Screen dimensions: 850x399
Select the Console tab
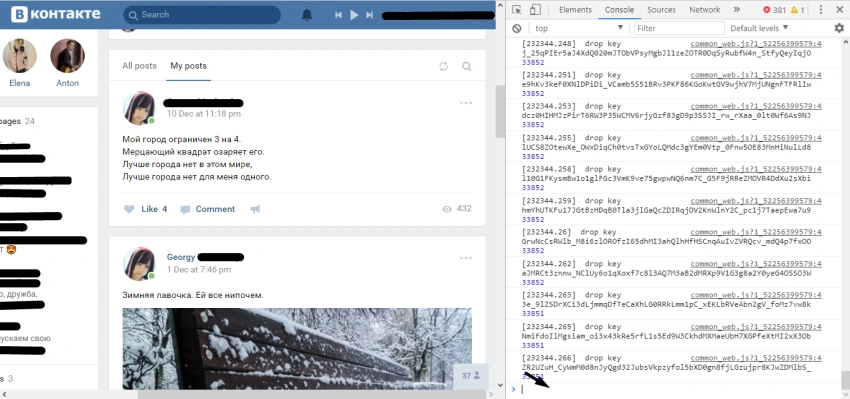(620, 10)
